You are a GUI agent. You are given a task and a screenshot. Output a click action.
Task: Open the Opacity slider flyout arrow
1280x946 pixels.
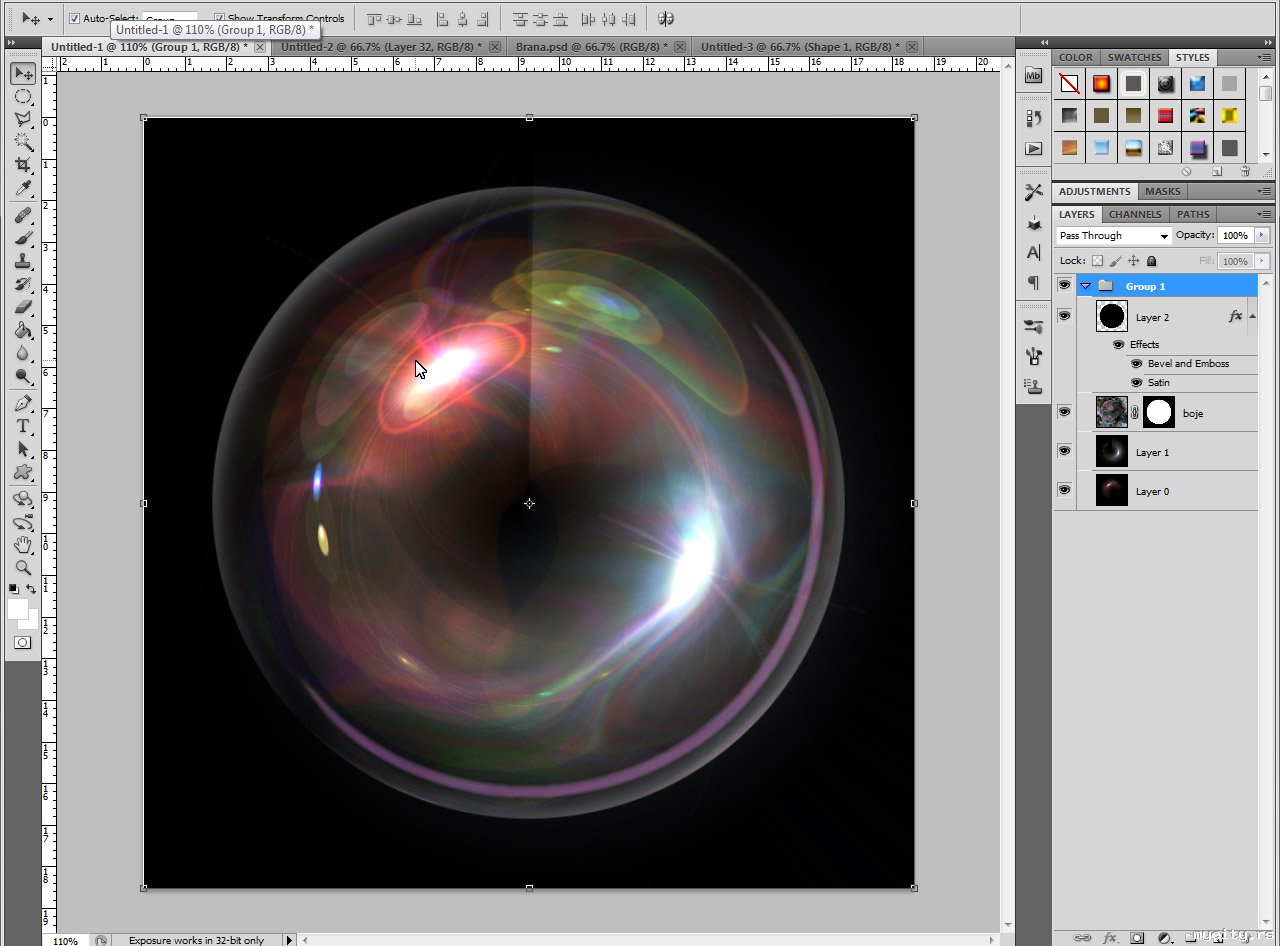coord(1261,236)
